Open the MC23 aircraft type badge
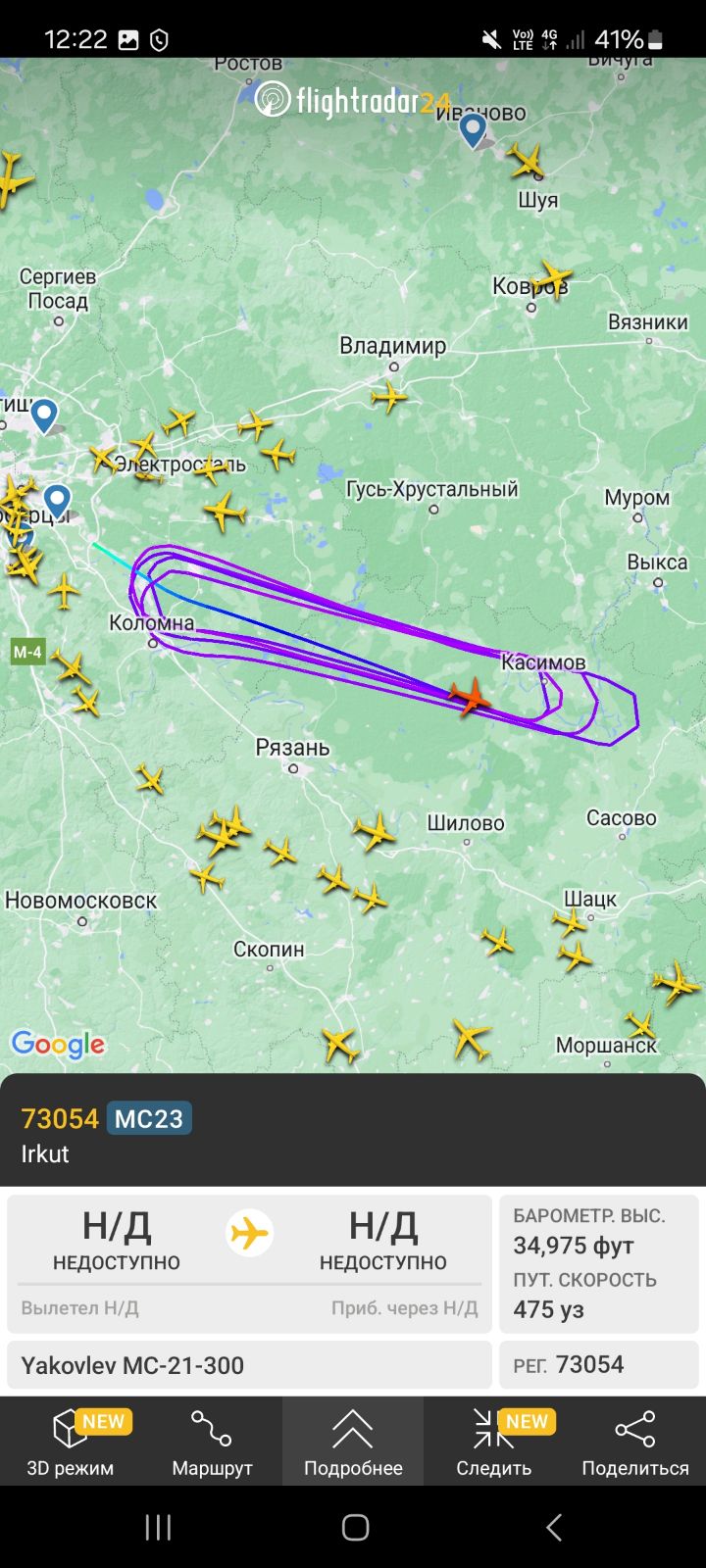Image resolution: width=706 pixels, height=1568 pixels. [x=149, y=1118]
